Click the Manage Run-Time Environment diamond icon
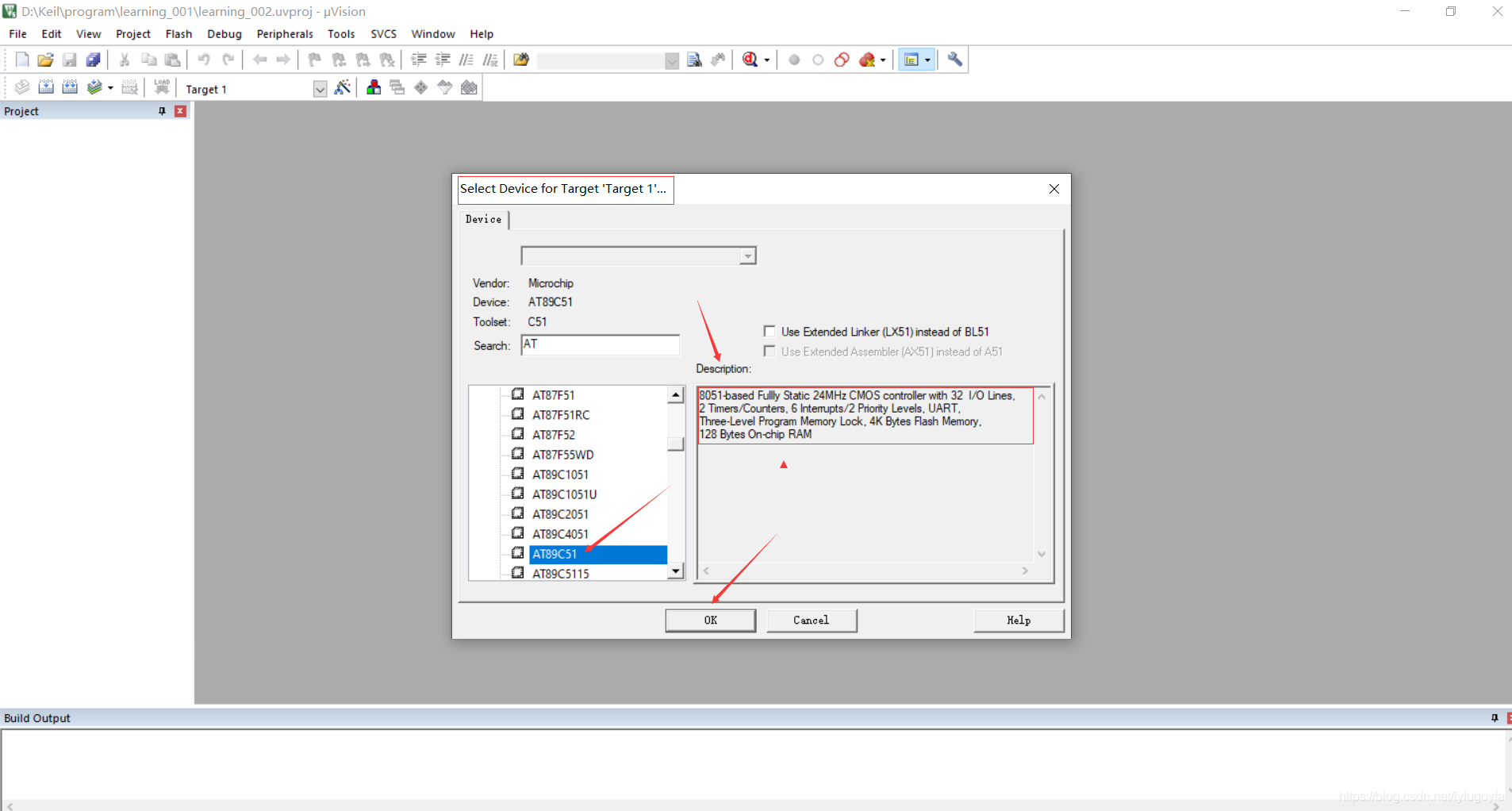This screenshot has height=811, width=1512. pos(421,87)
